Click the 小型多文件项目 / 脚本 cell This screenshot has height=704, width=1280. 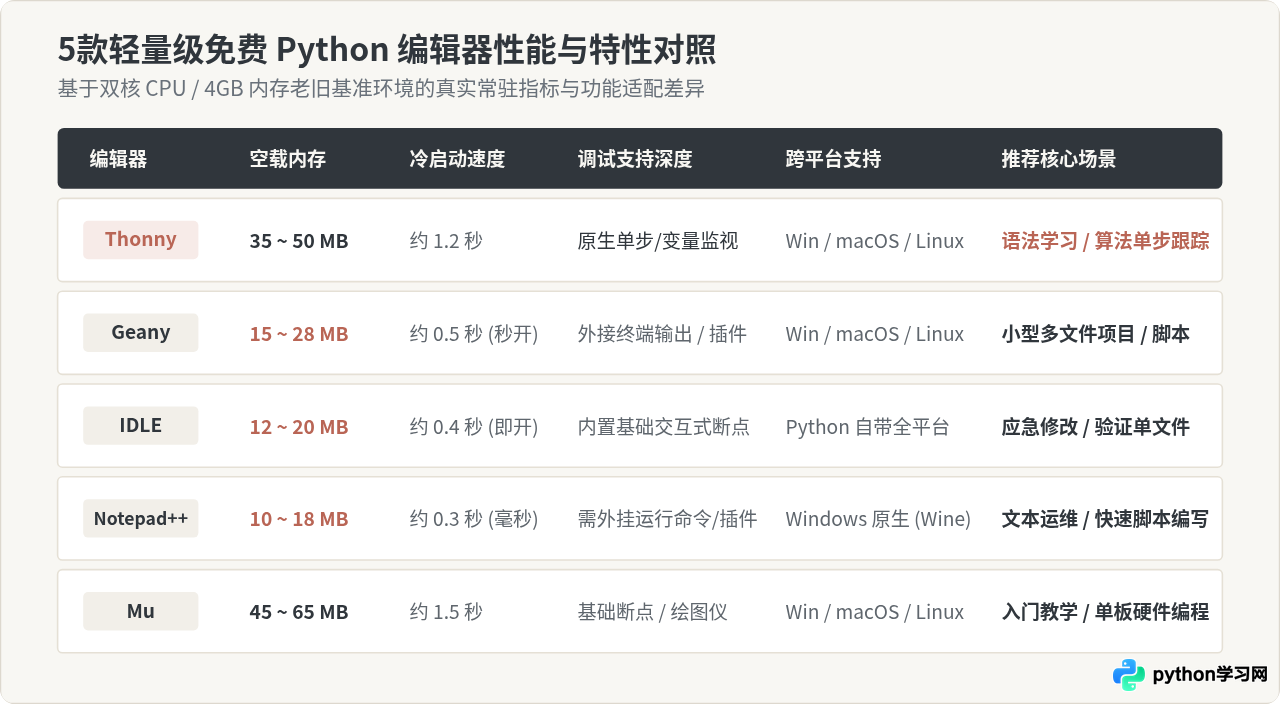[x=1095, y=334]
